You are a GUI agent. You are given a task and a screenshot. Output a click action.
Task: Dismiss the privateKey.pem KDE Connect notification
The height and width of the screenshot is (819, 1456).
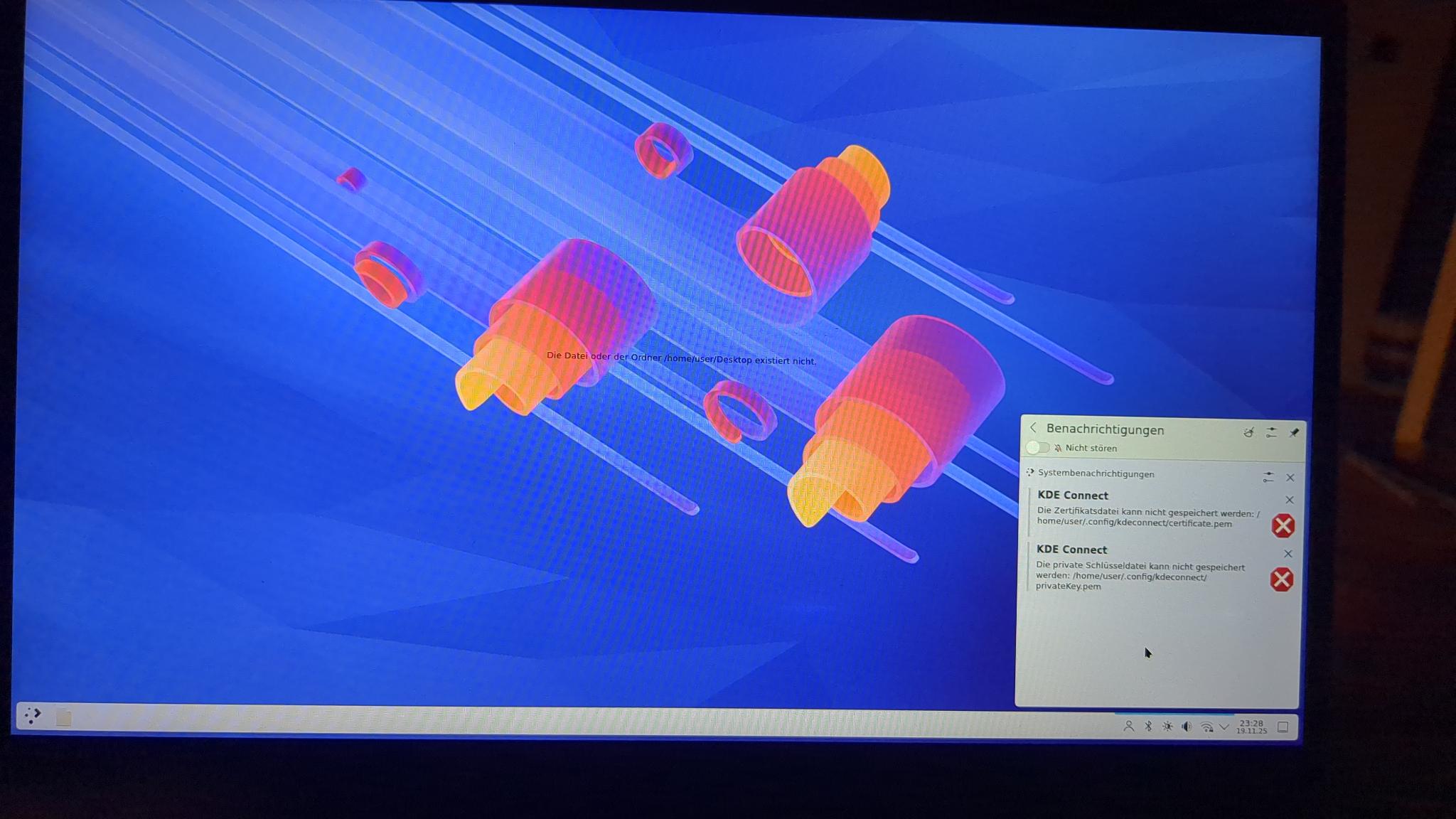[1288, 553]
